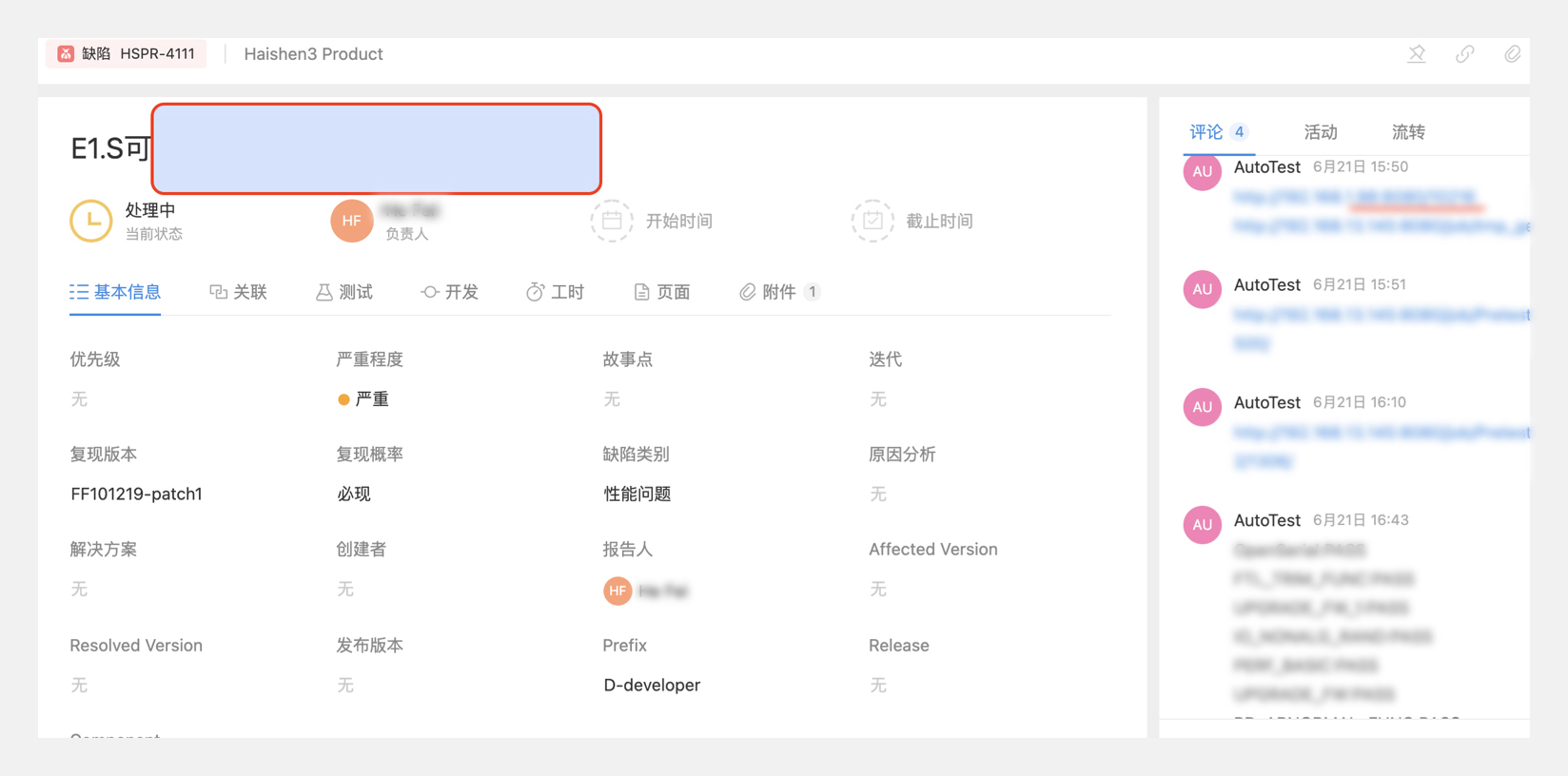This screenshot has height=776, width=1568.
Task: Open the 活动 tab in side panel
Action: (1320, 132)
